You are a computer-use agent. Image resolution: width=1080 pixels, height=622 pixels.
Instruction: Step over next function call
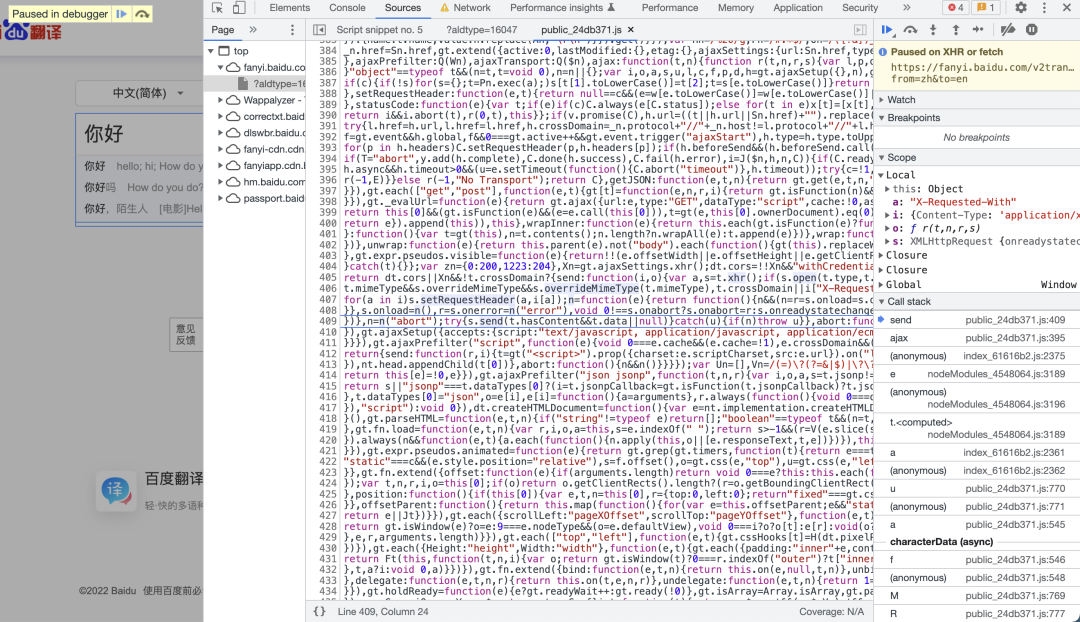911,30
